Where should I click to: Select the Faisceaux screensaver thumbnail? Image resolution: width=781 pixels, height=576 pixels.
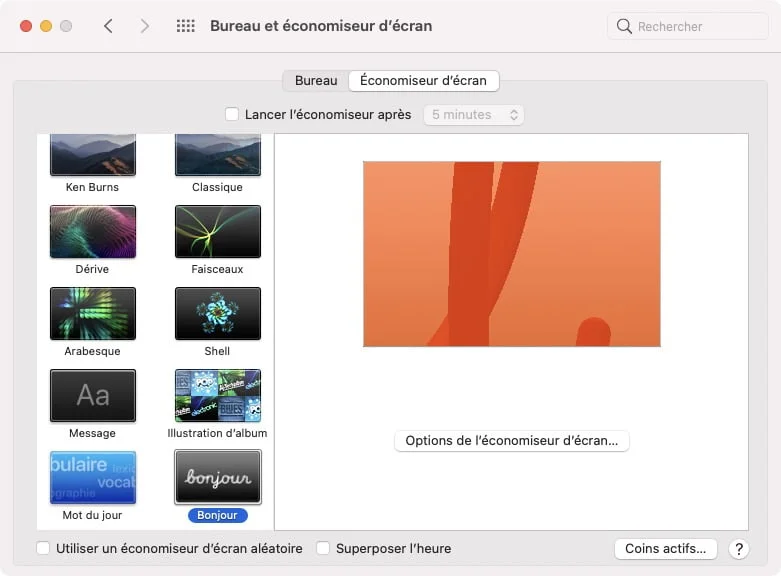tap(218, 232)
